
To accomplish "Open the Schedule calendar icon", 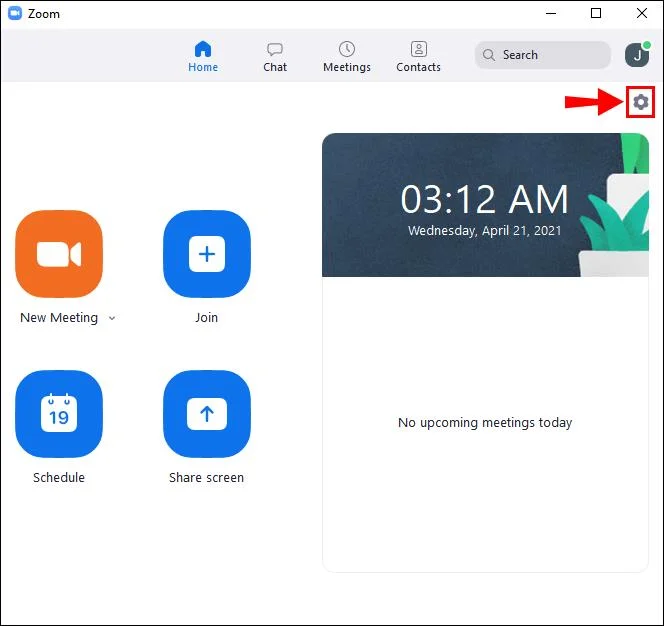I will tap(59, 414).
